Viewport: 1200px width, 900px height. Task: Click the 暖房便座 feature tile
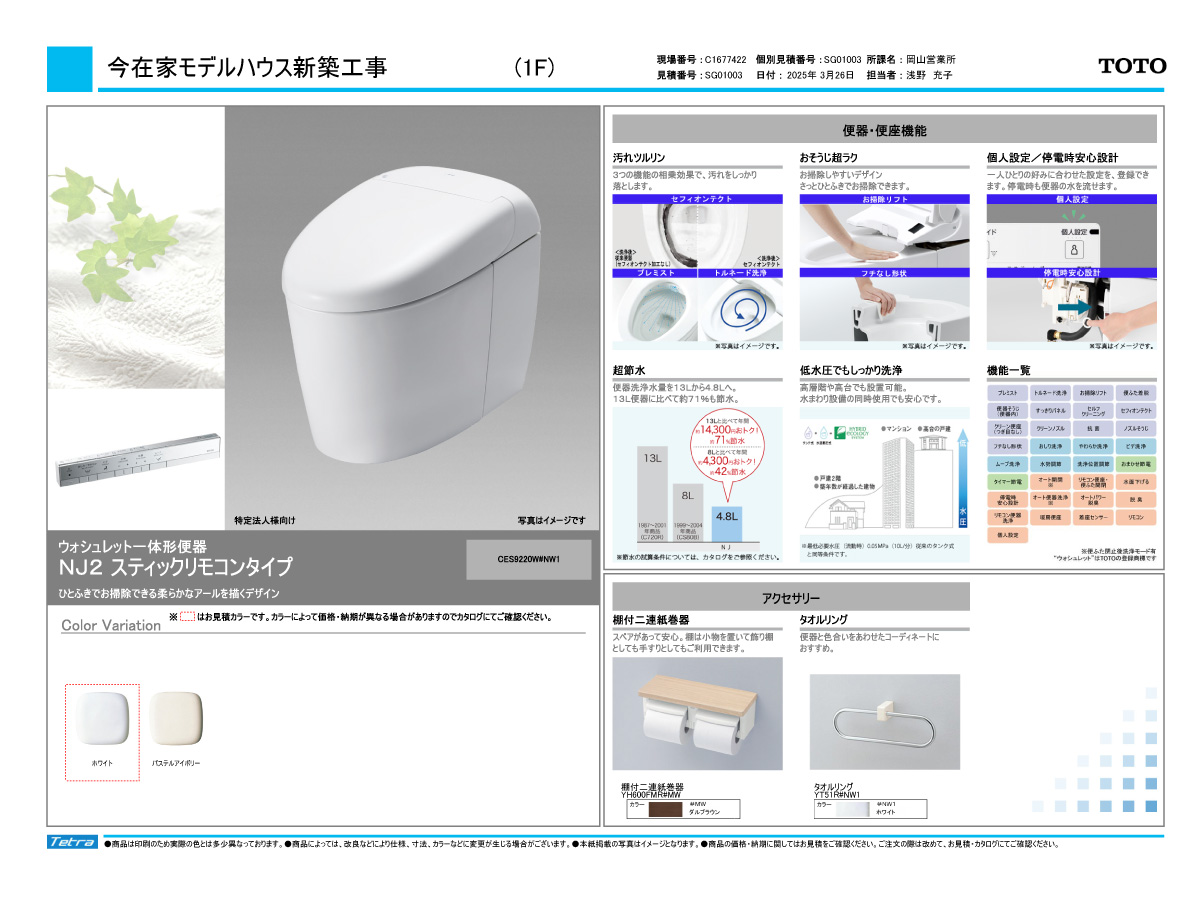click(x=1050, y=517)
